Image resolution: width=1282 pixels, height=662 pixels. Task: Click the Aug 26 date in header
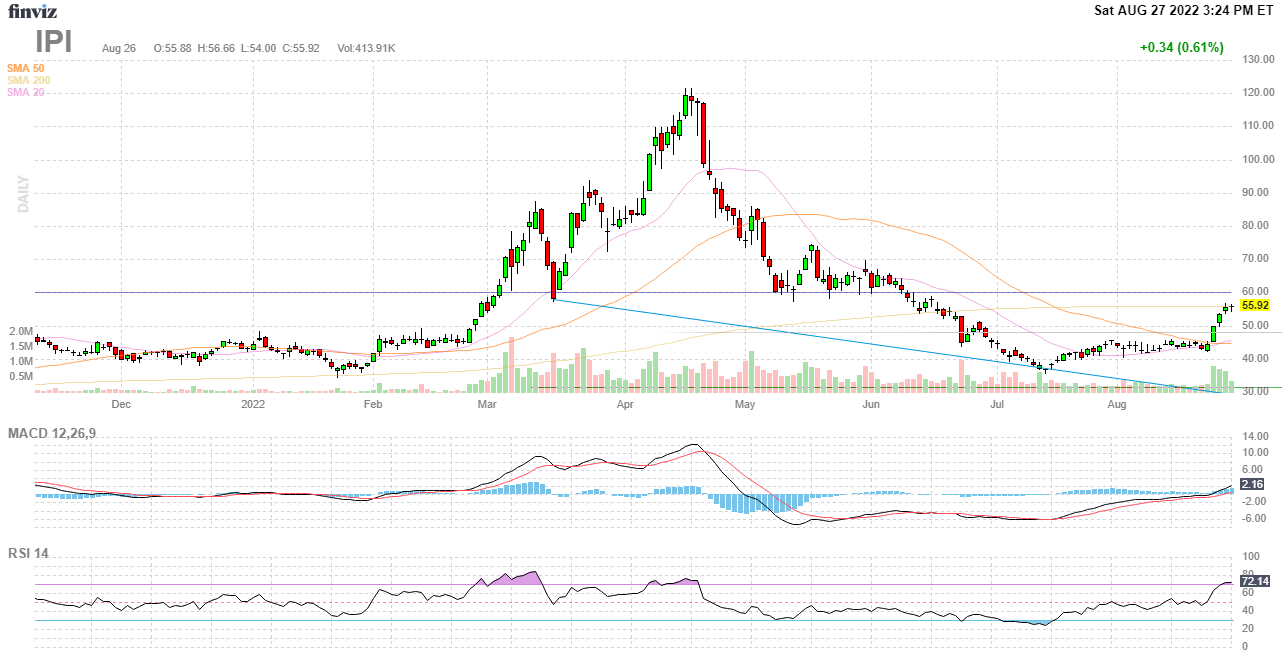coord(118,48)
